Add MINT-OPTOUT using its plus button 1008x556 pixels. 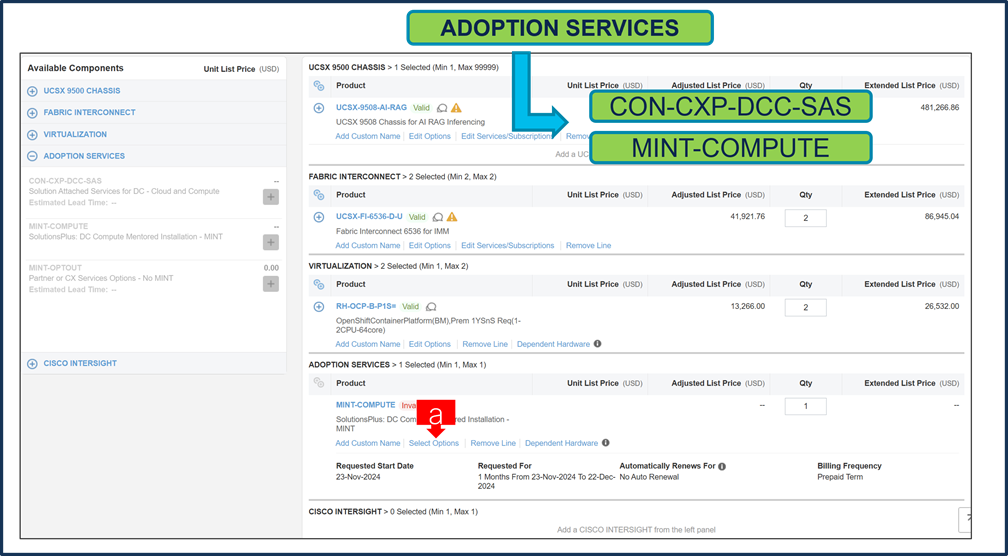point(271,284)
